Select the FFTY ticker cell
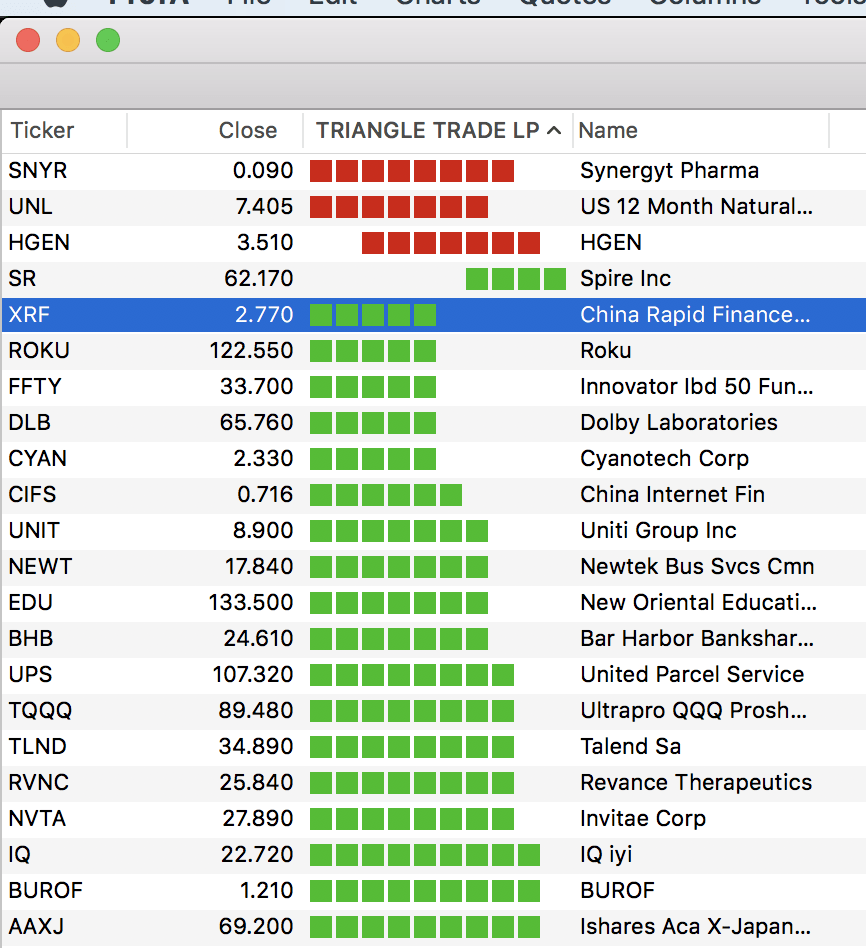 pos(35,386)
